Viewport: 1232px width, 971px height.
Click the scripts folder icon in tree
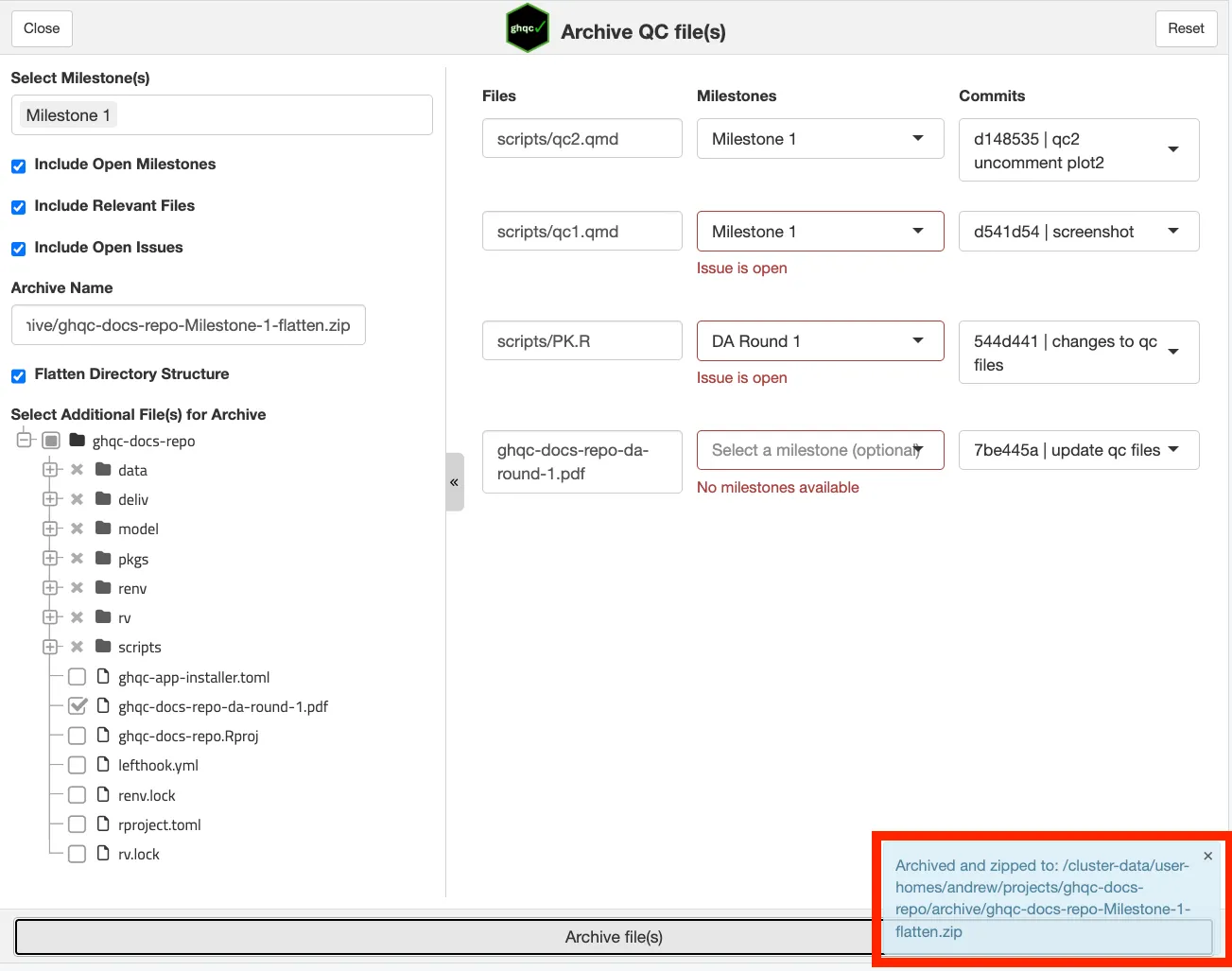point(104,647)
